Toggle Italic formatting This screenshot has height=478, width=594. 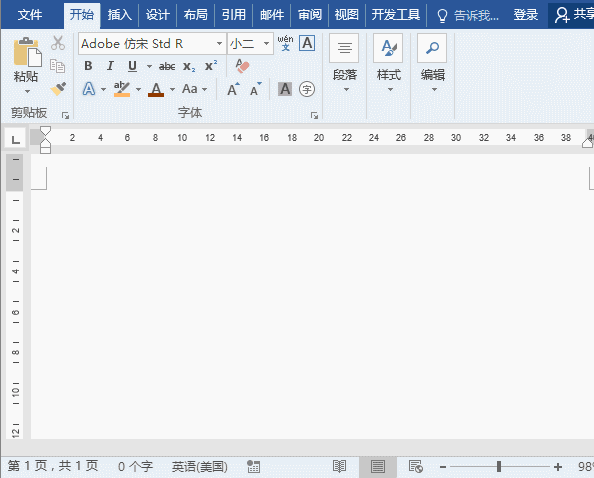[110, 66]
